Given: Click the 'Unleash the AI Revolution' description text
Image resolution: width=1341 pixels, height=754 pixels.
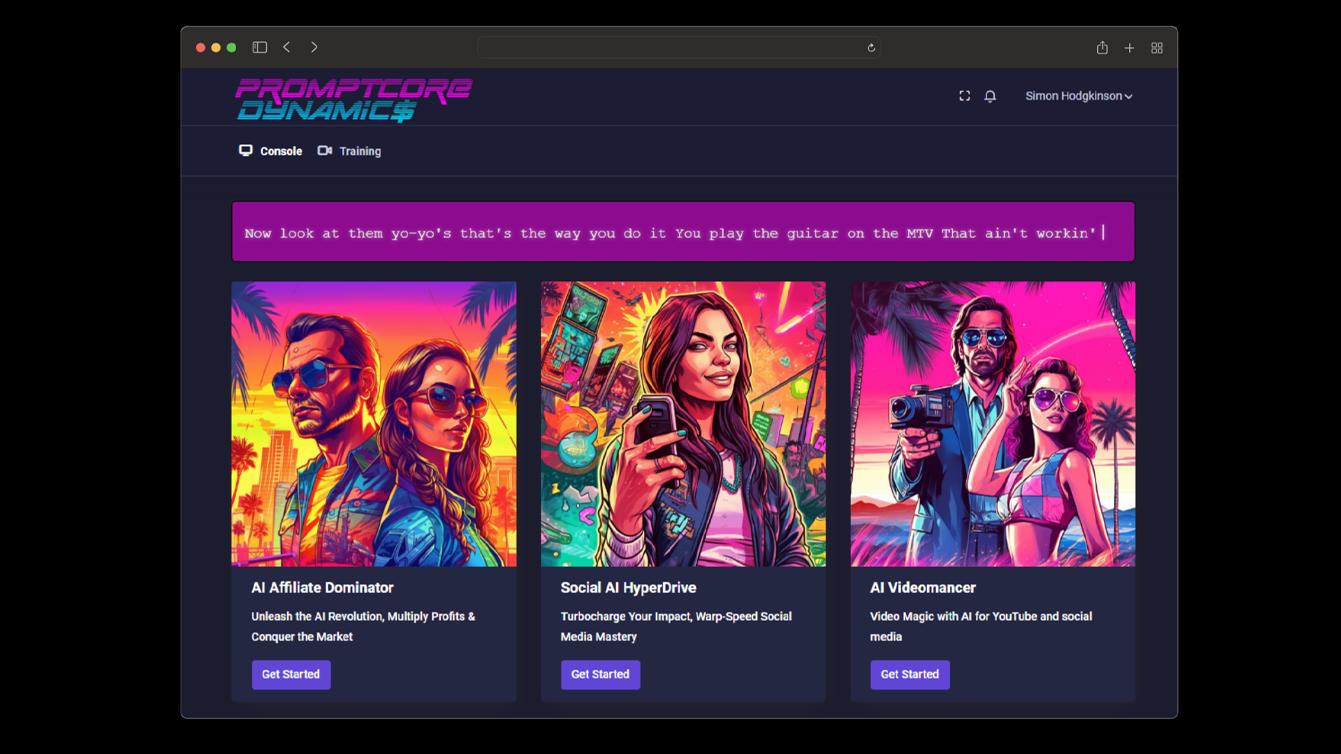Looking at the screenshot, I should click(363, 626).
